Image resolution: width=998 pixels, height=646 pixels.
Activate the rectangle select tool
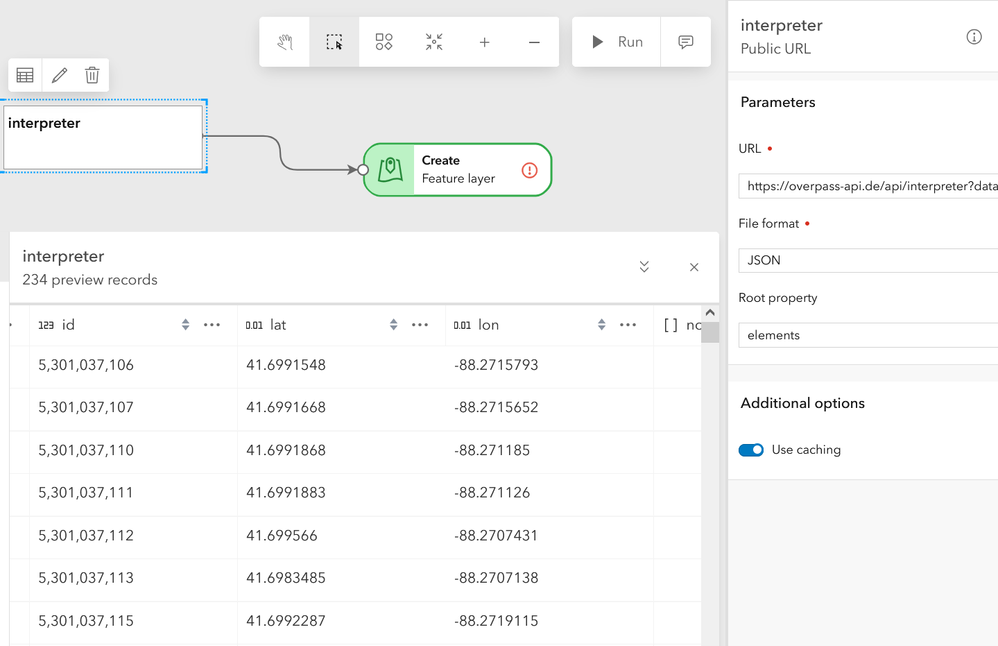tap(334, 42)
